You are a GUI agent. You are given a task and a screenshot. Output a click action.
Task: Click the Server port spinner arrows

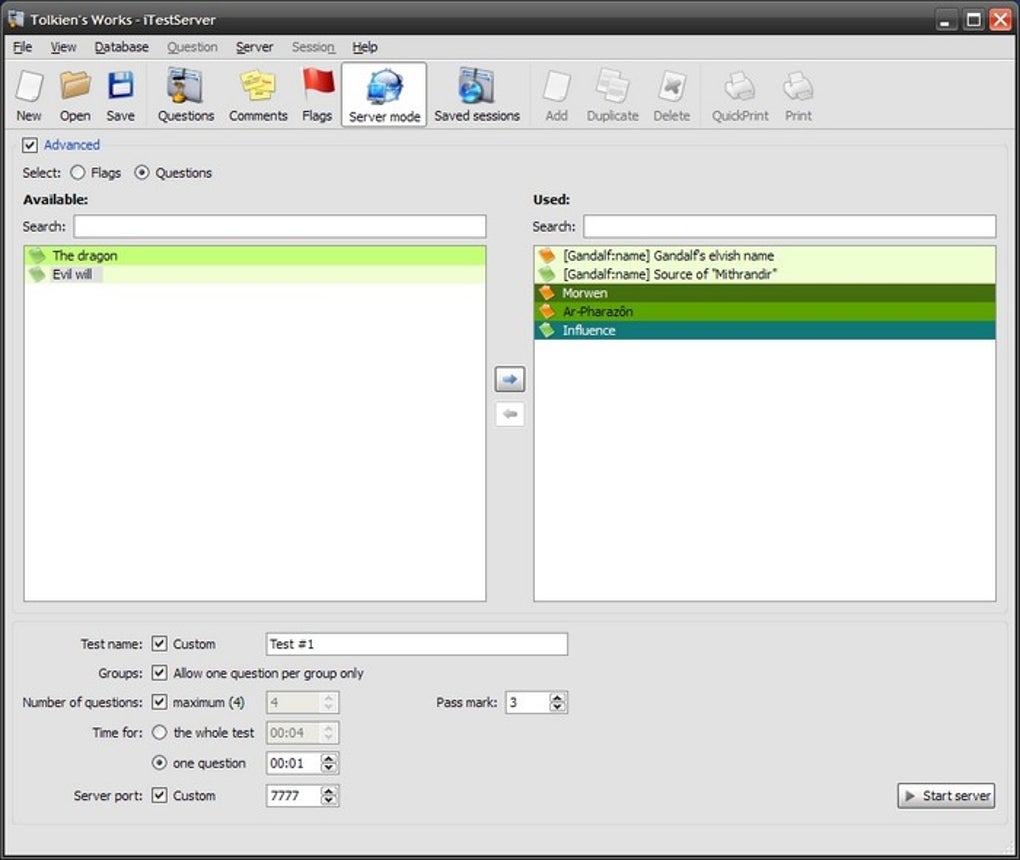pyautogui.click(x=329, y=796)
